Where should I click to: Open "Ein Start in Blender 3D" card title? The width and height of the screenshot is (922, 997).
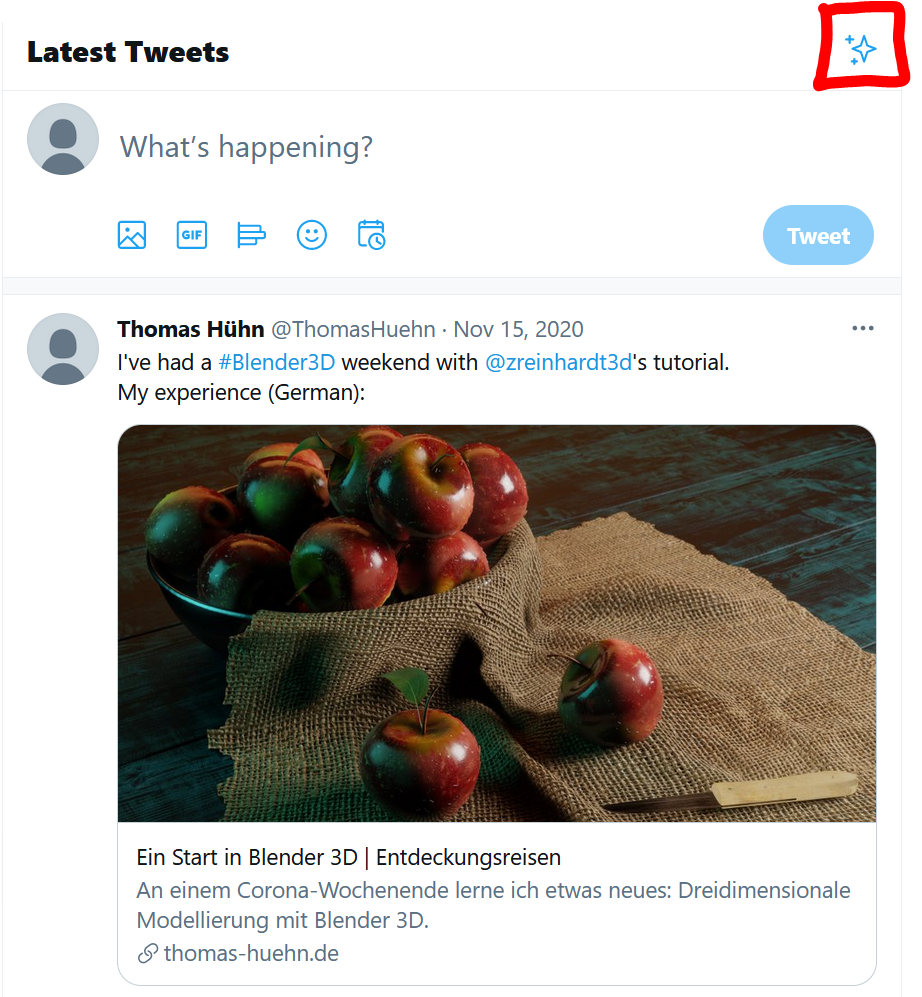point(348,857)
